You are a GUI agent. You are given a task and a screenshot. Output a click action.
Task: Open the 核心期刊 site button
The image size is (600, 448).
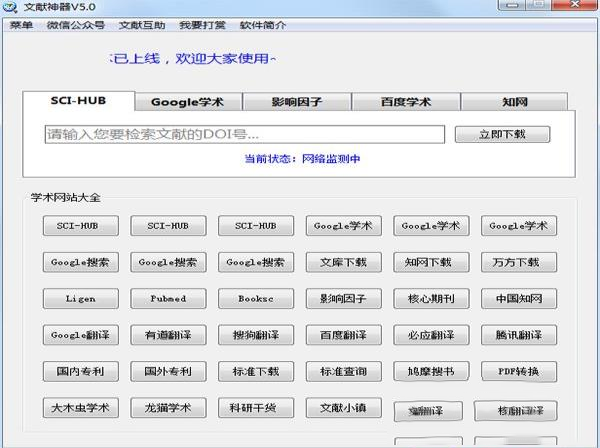(x=431, y=298)
